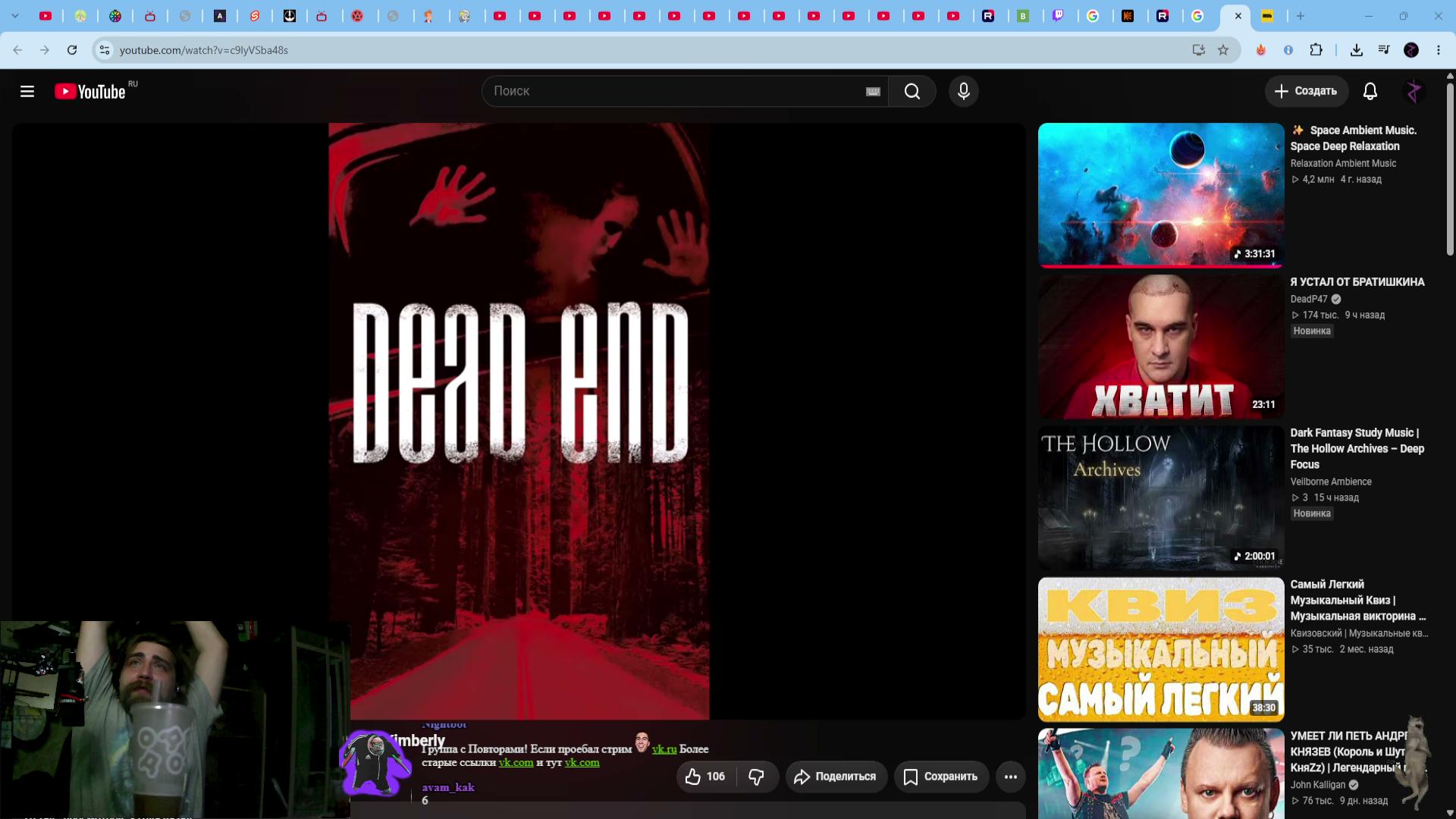Click the Dead End video player
Image resolution: width=1456 pixels, height=819 pixels.
519,421
